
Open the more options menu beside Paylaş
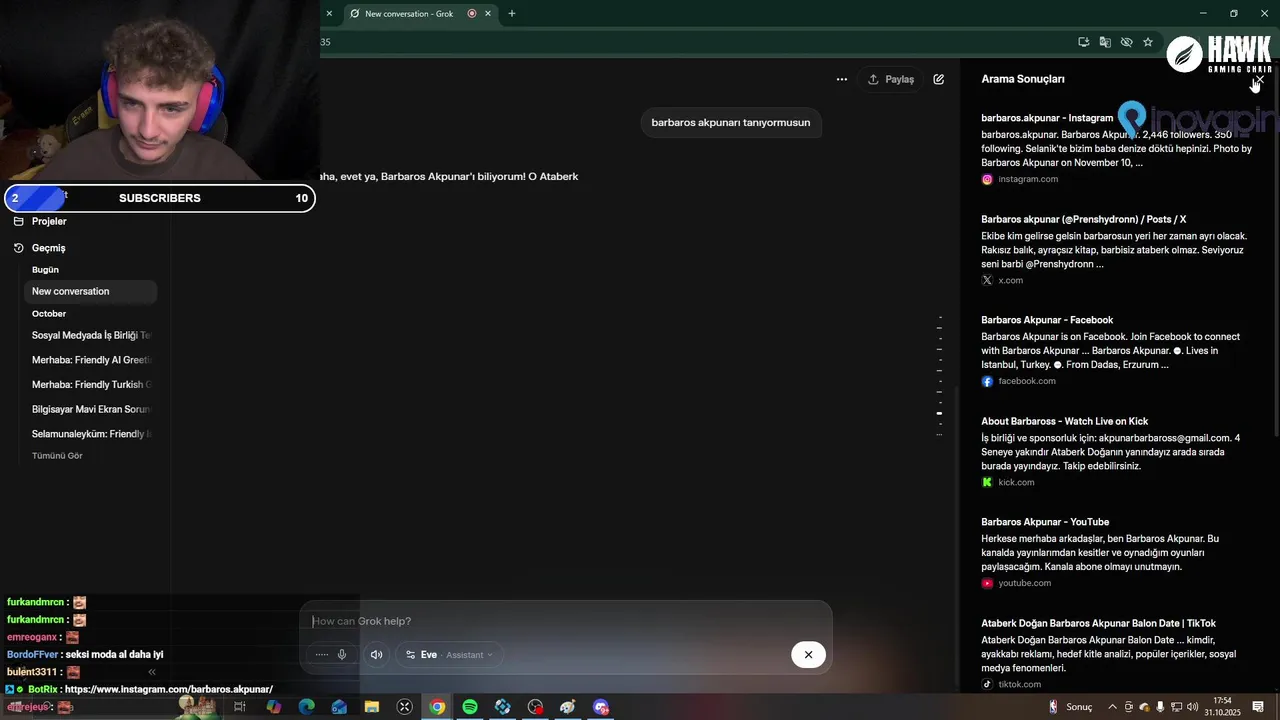click(842, 79)
